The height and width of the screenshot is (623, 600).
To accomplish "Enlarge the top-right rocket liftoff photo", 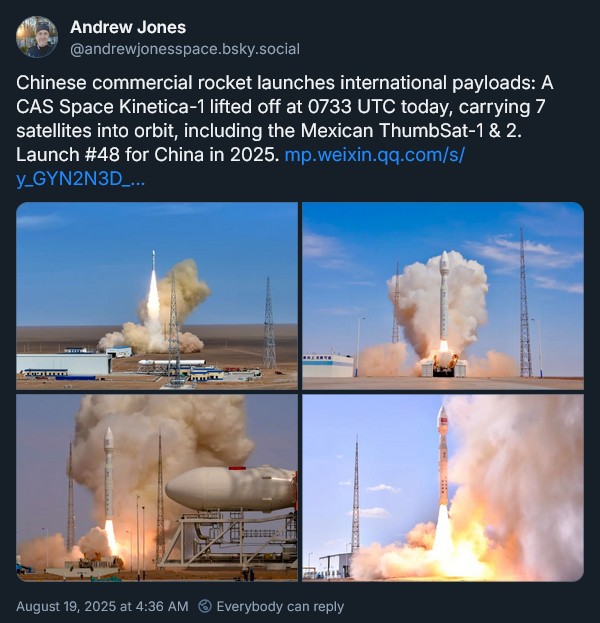I will click(x=443, y=296).
